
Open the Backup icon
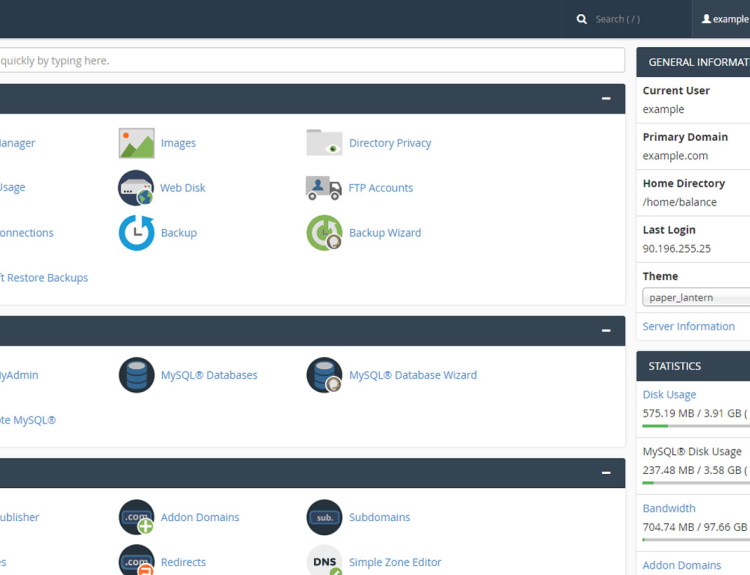coord(136,233)
